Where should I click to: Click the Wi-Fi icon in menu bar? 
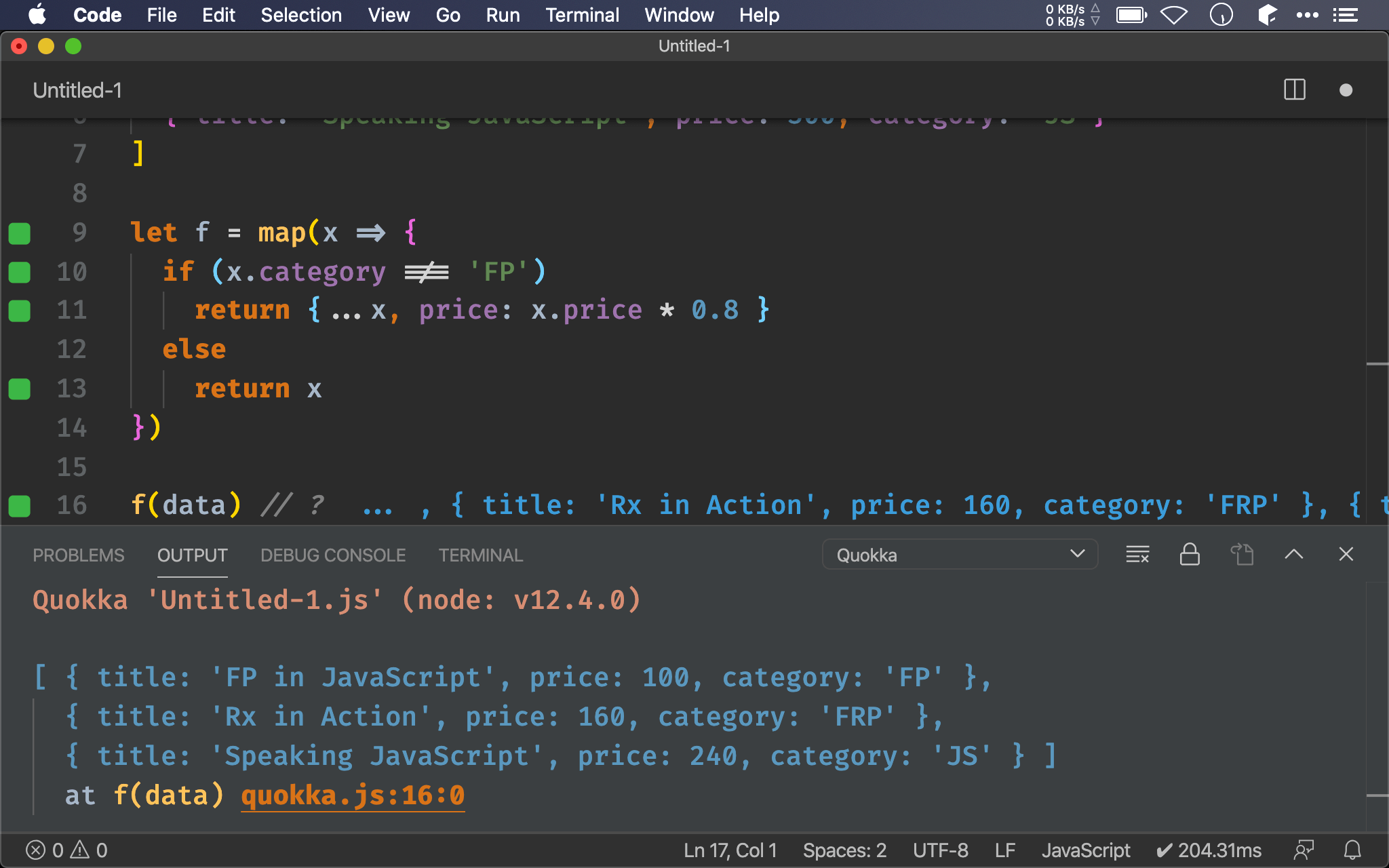[x=1174, y=15]
